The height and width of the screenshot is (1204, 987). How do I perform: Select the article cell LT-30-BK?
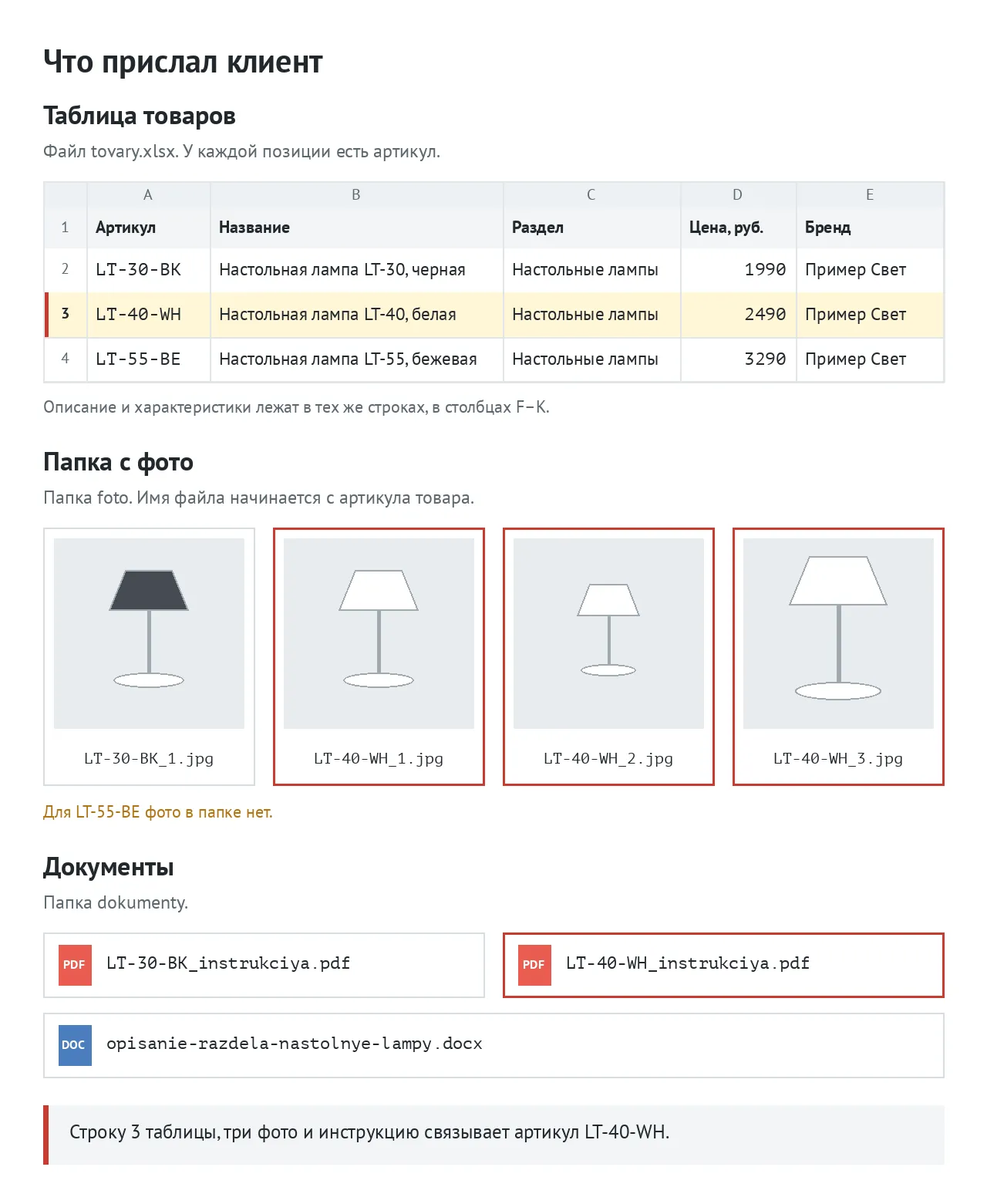149,270
